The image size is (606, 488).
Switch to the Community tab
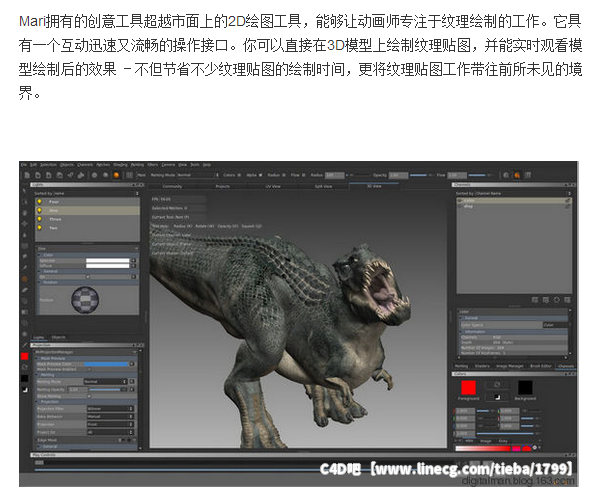coord(172,186)
